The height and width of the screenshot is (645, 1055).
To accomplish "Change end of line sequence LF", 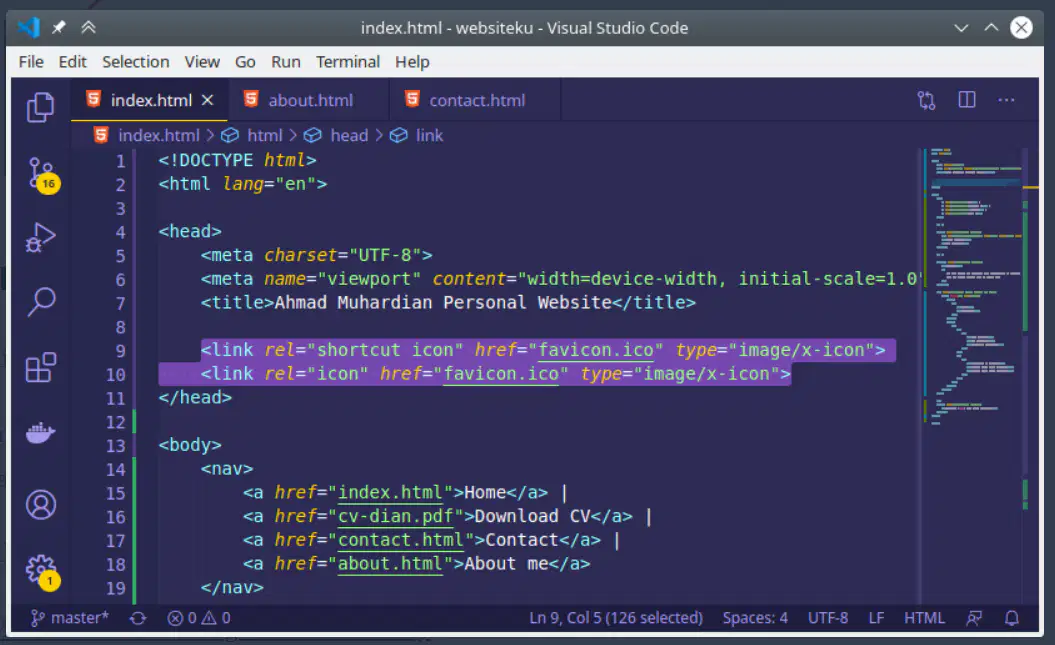I will coord(876,618).
